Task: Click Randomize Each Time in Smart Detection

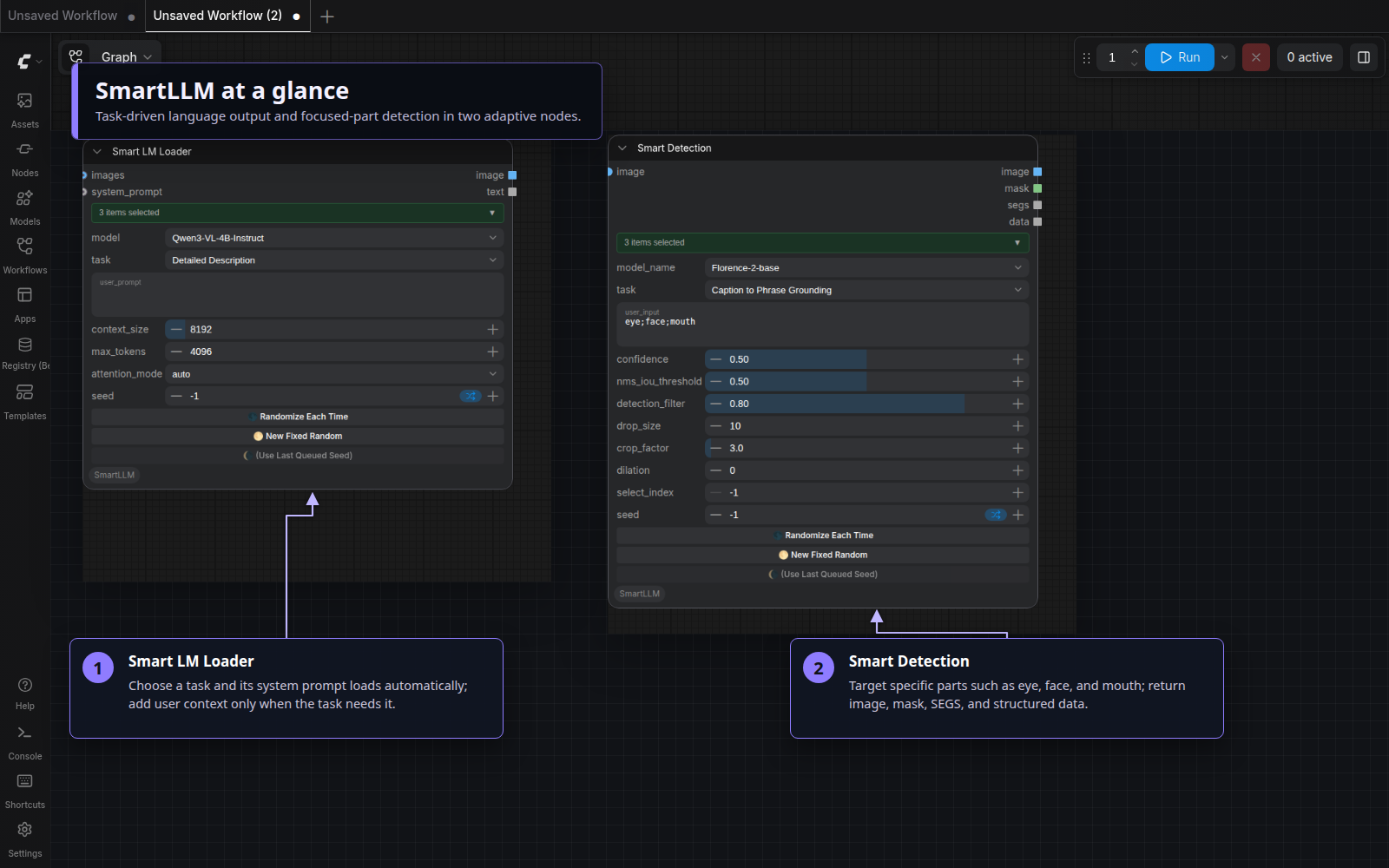Action: (x=823, y=536)
